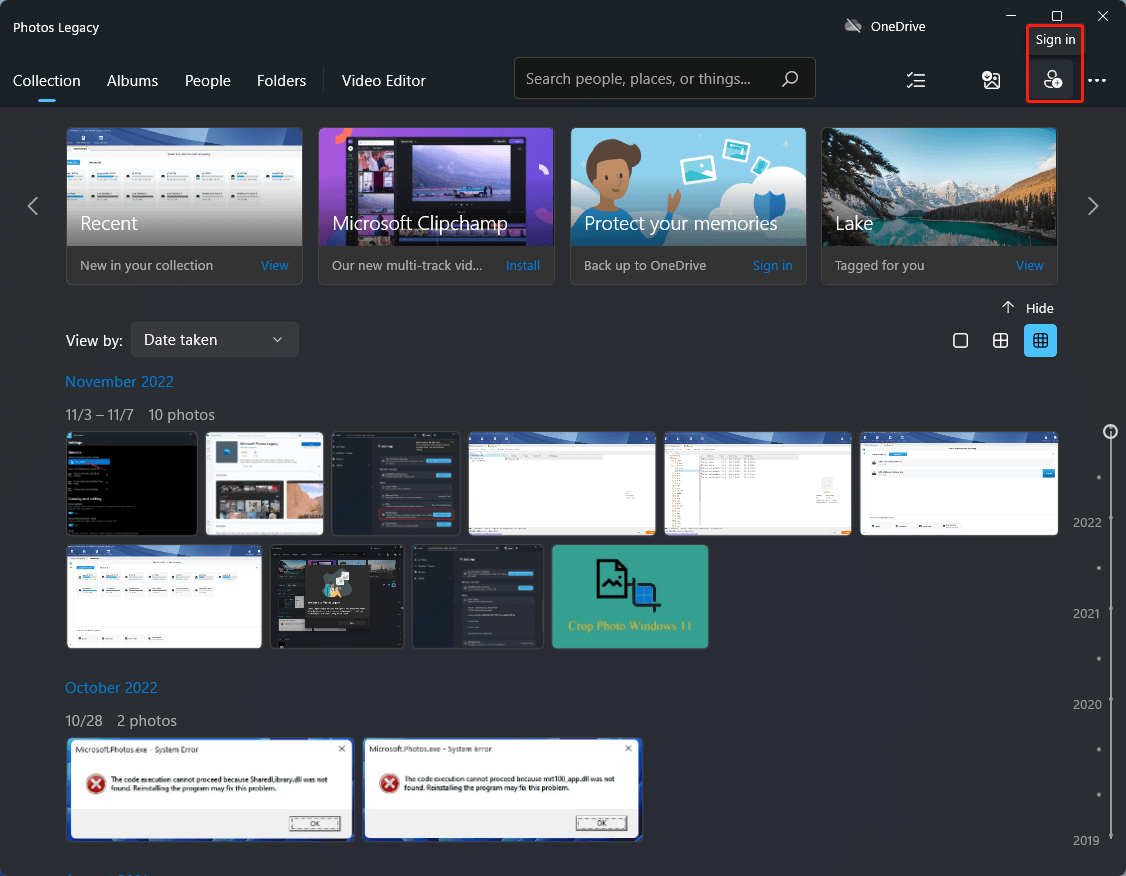
Task: View the Lake tagged collection
Action: point(1029,265)
